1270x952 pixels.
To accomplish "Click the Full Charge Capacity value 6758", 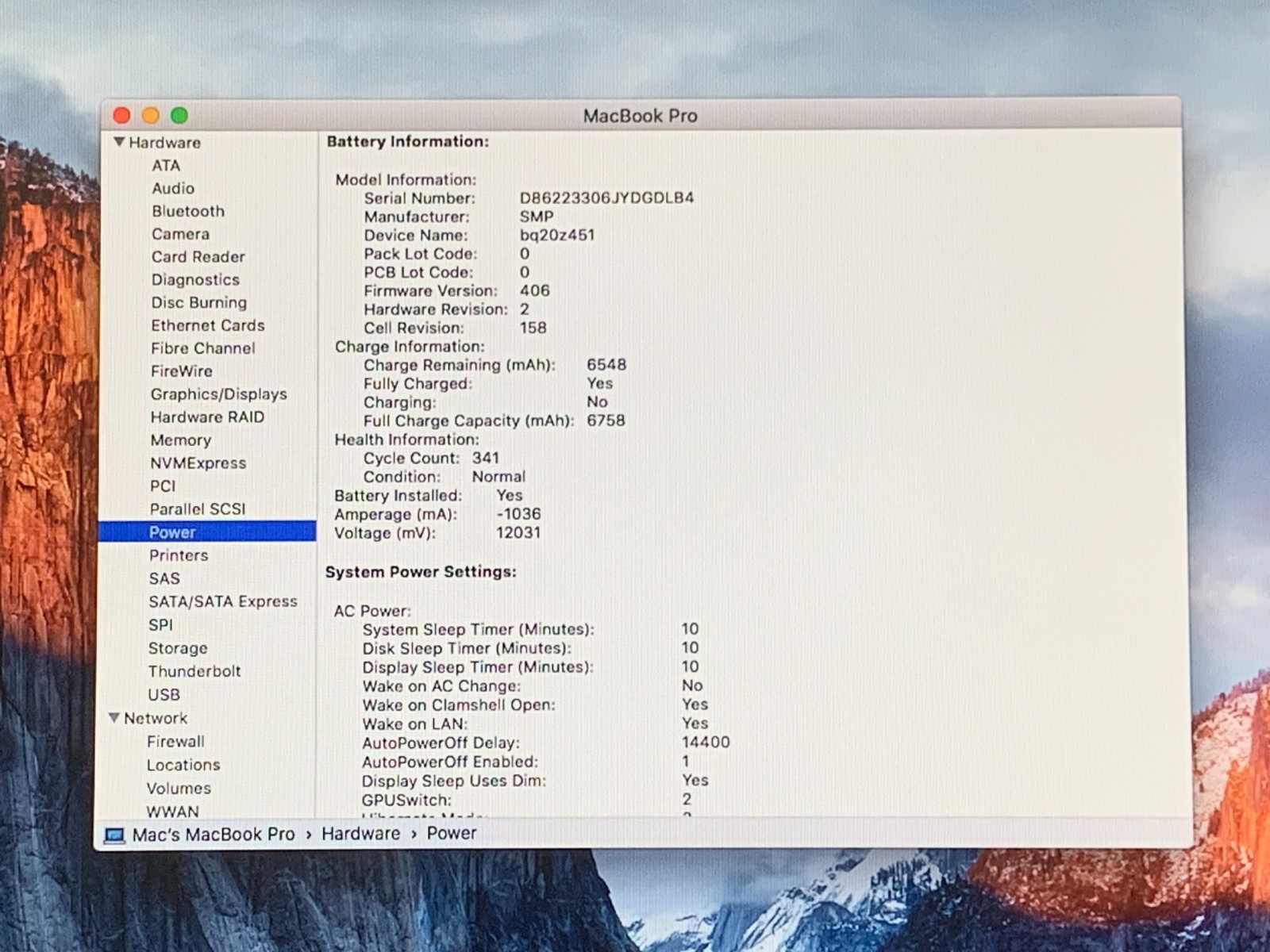I will point(606,420).
